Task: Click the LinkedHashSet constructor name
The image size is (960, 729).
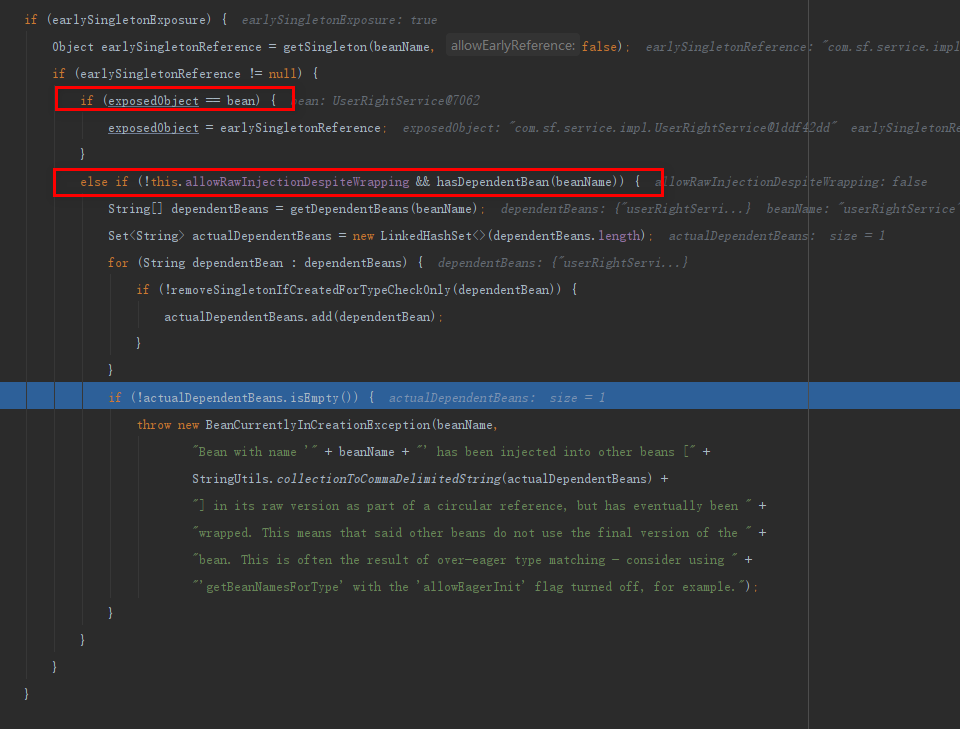Action: pos(426,236)
